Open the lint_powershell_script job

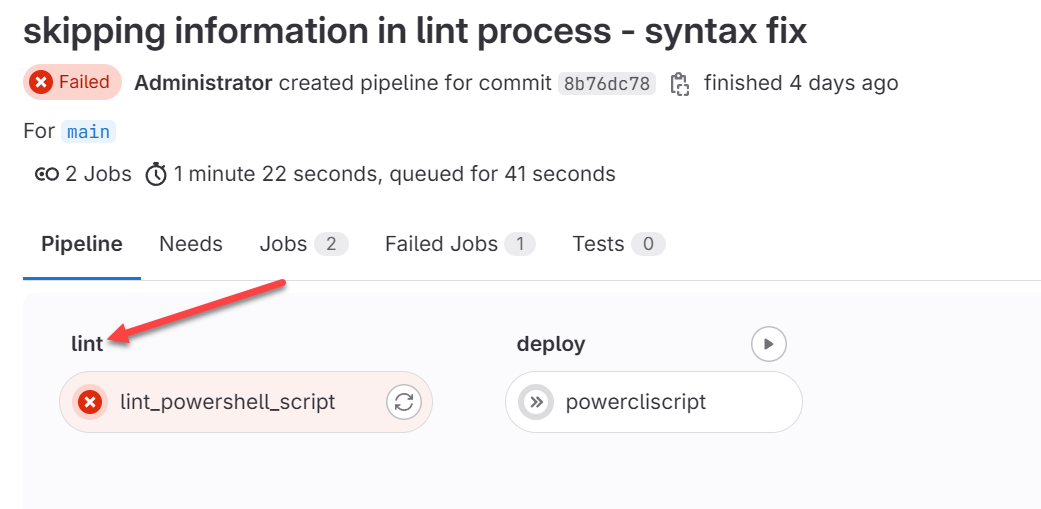227,402
